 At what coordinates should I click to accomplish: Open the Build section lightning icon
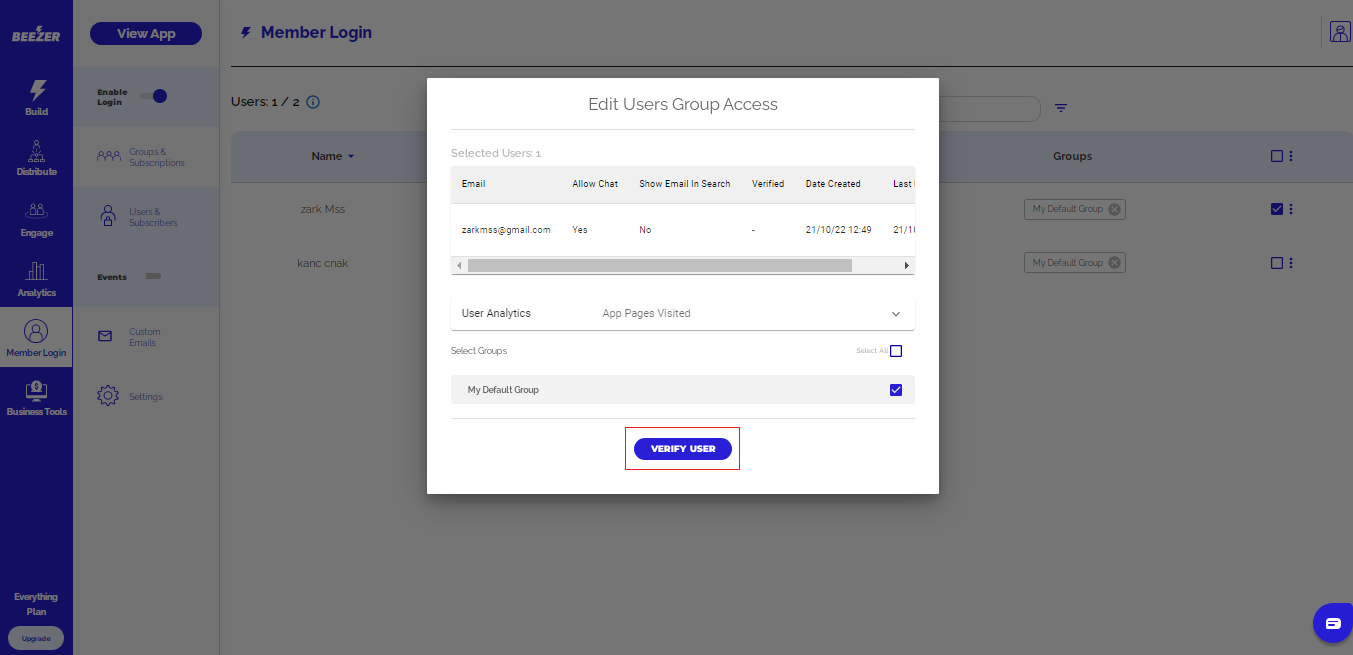(x=36, y=90)
